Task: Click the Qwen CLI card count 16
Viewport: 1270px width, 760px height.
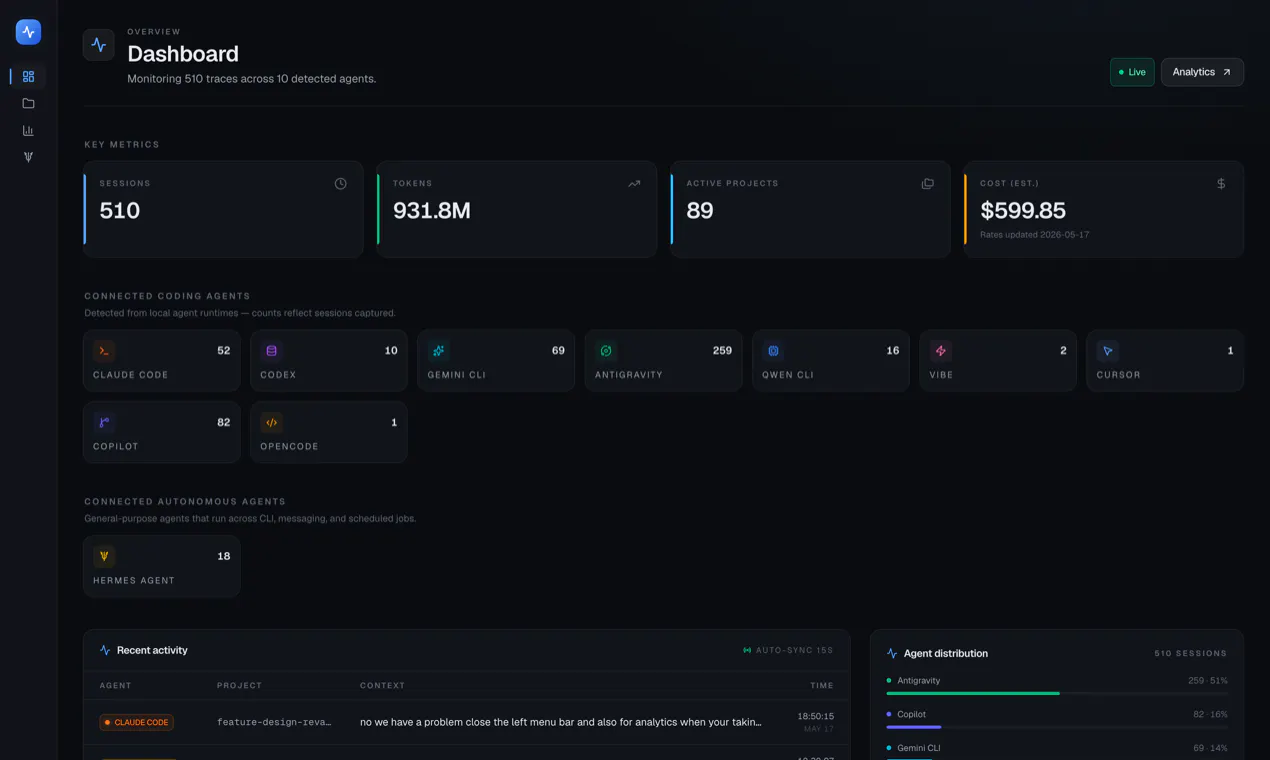Action: [892, 351]
